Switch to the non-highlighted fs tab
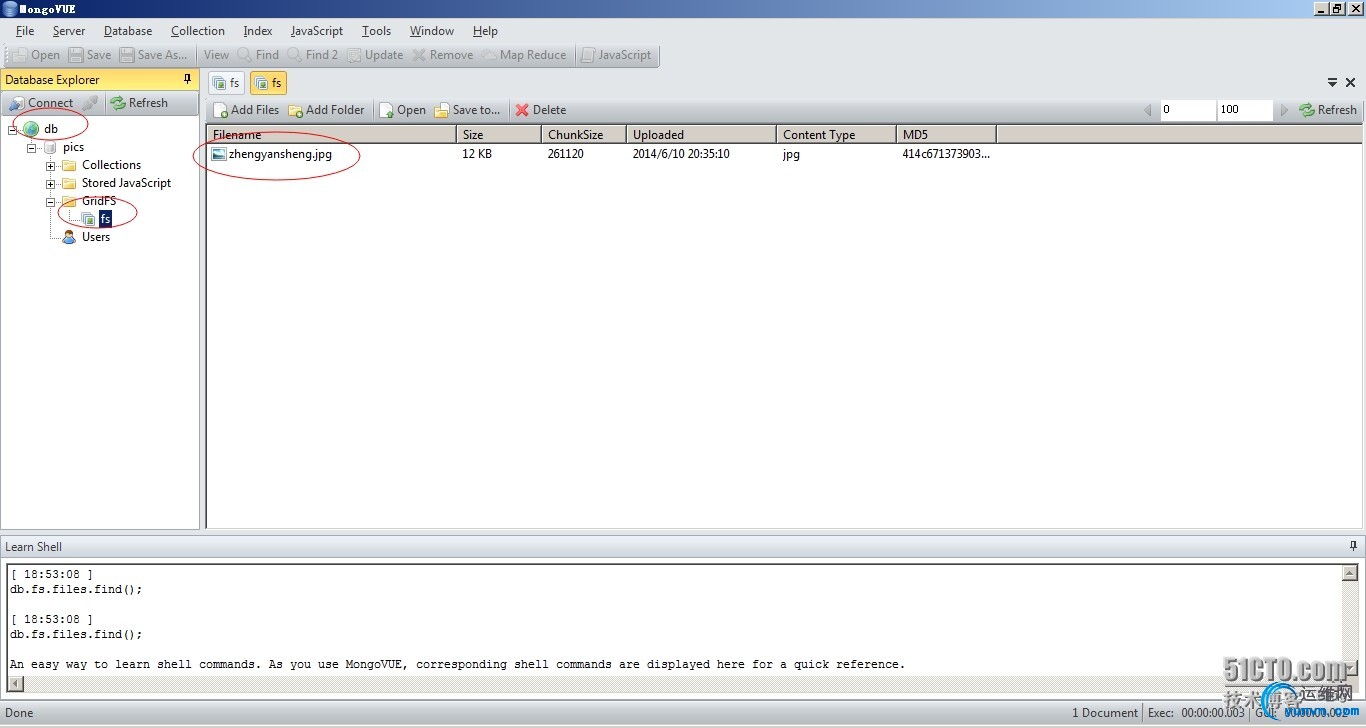This screenshot has height=728, width=1366. 226,83
